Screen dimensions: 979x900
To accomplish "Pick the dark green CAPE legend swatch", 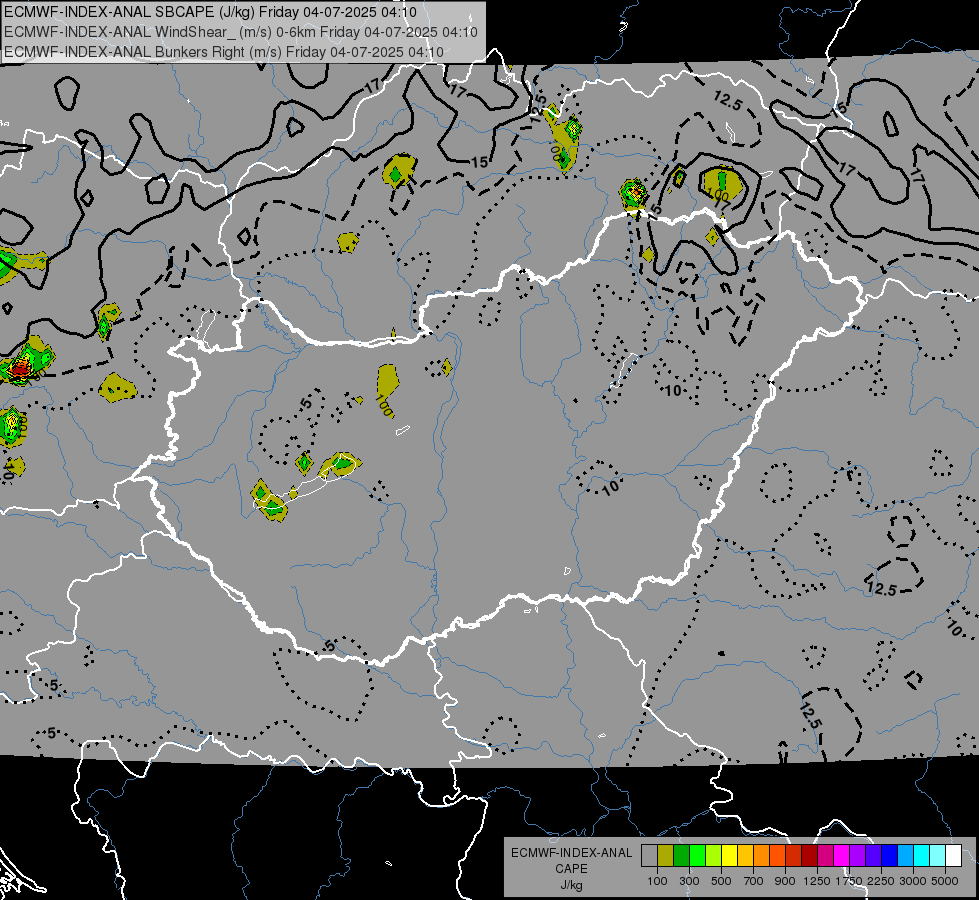I will click(x=681, y=855).
